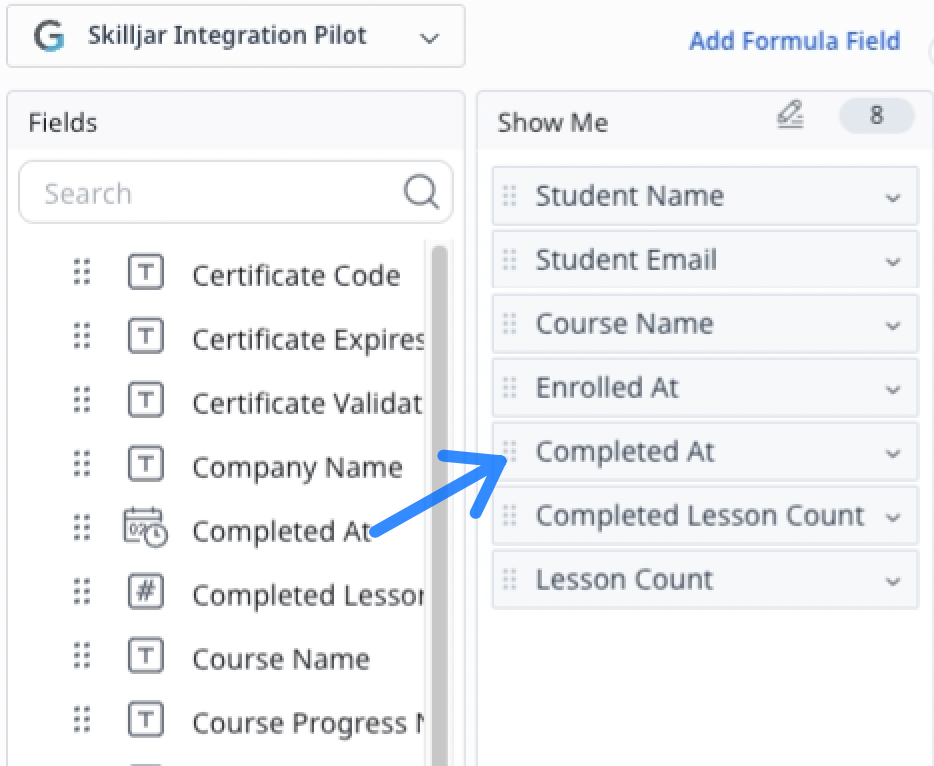Screen dimensions: 934x766
Task: Click the Add Formula Field link
Action: [x=795, y=41]
